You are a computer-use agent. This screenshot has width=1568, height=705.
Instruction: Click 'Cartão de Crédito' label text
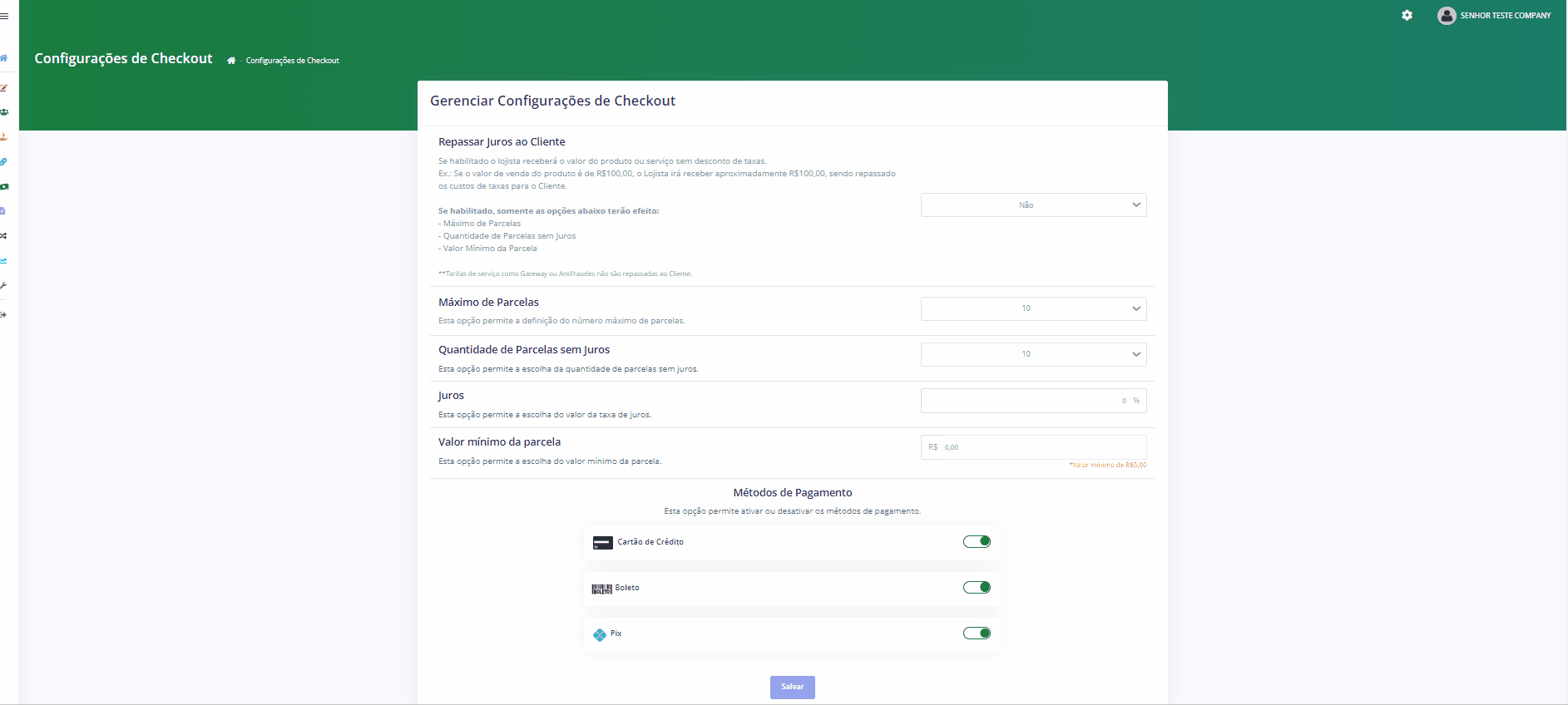[650, 542]
